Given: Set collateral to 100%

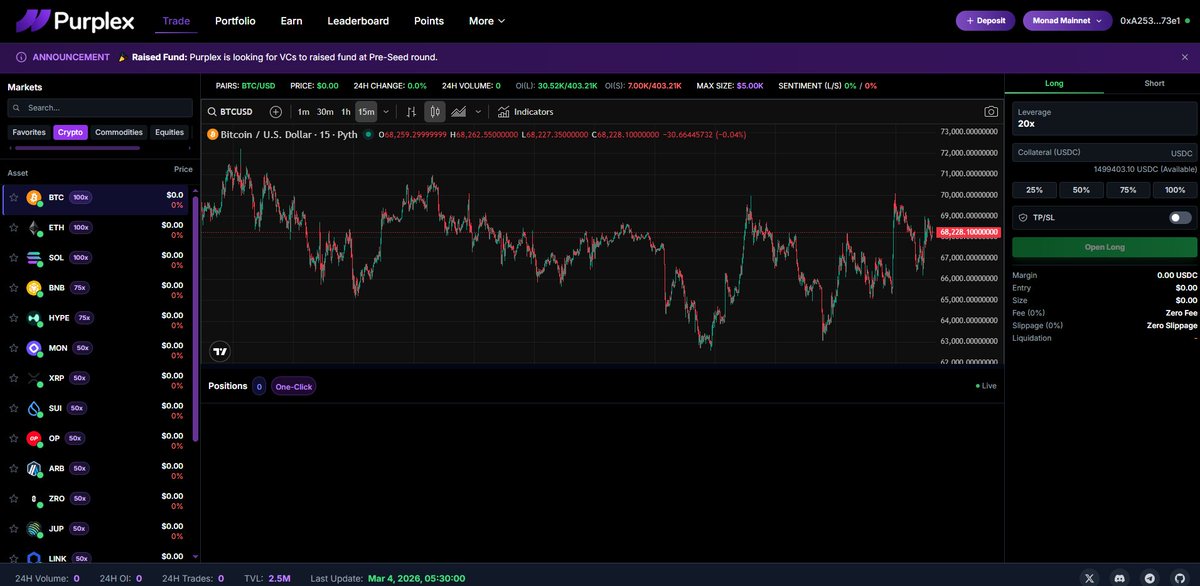Looking at the screenshot, I should [1175, 190].
